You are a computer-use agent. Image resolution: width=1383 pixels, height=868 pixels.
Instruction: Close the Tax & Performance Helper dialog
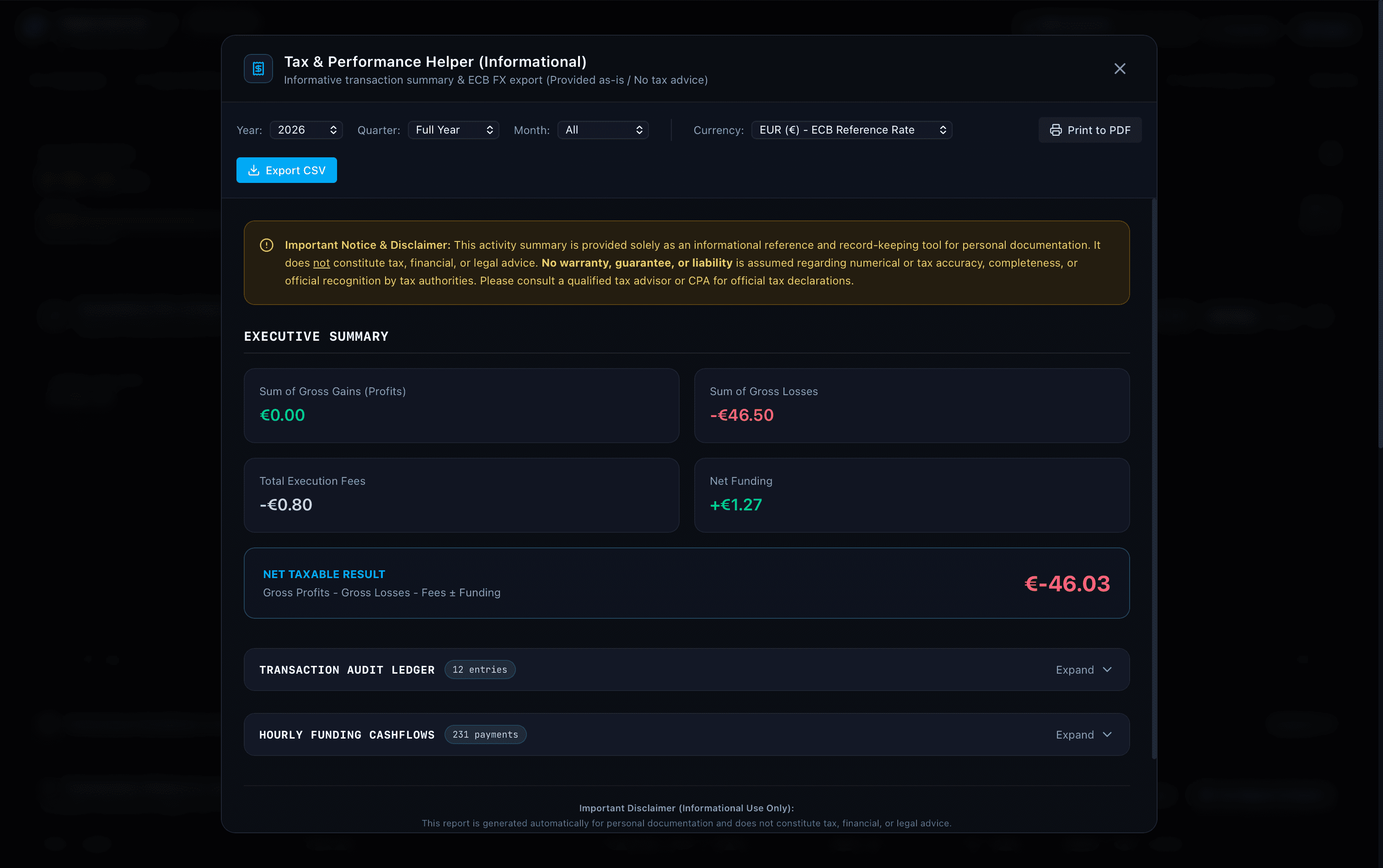pyautogui.click(x=1120, y=69)
